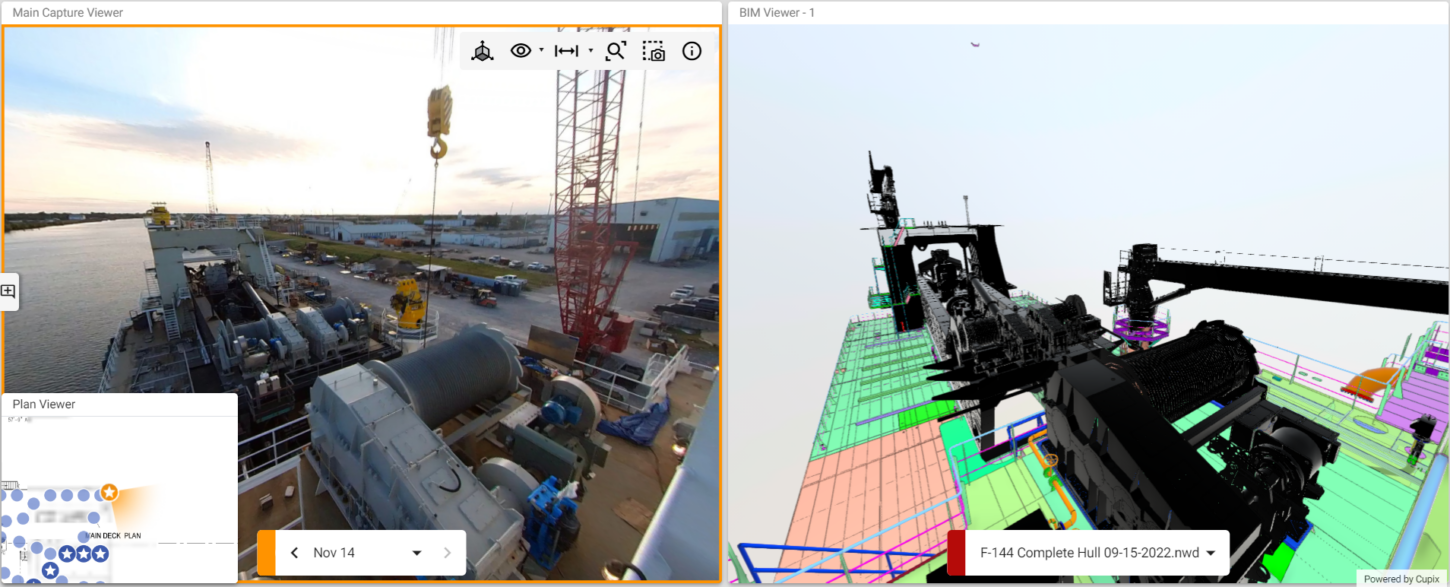Click the red color tag beside F-144 model
Image resolution: width=1450 pixels, height=587 pixels.
956,553
